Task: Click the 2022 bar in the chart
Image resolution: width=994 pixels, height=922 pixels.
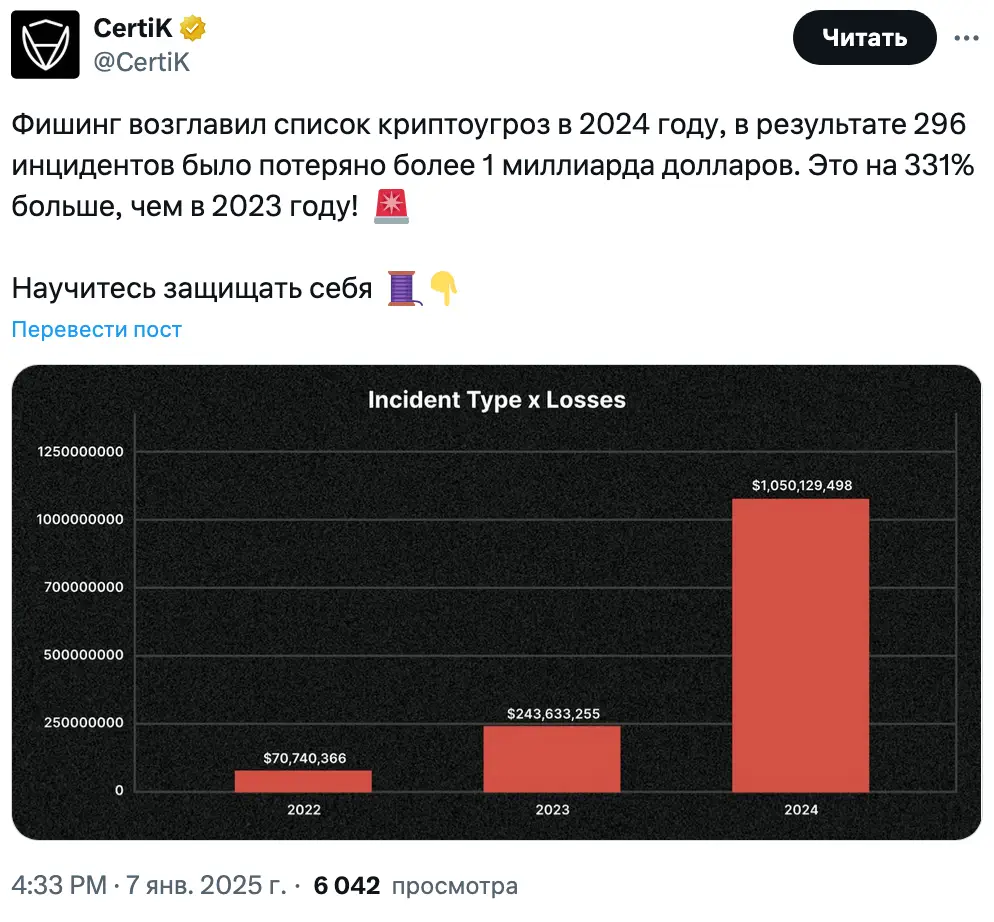Action: click(x=303, y=781)
